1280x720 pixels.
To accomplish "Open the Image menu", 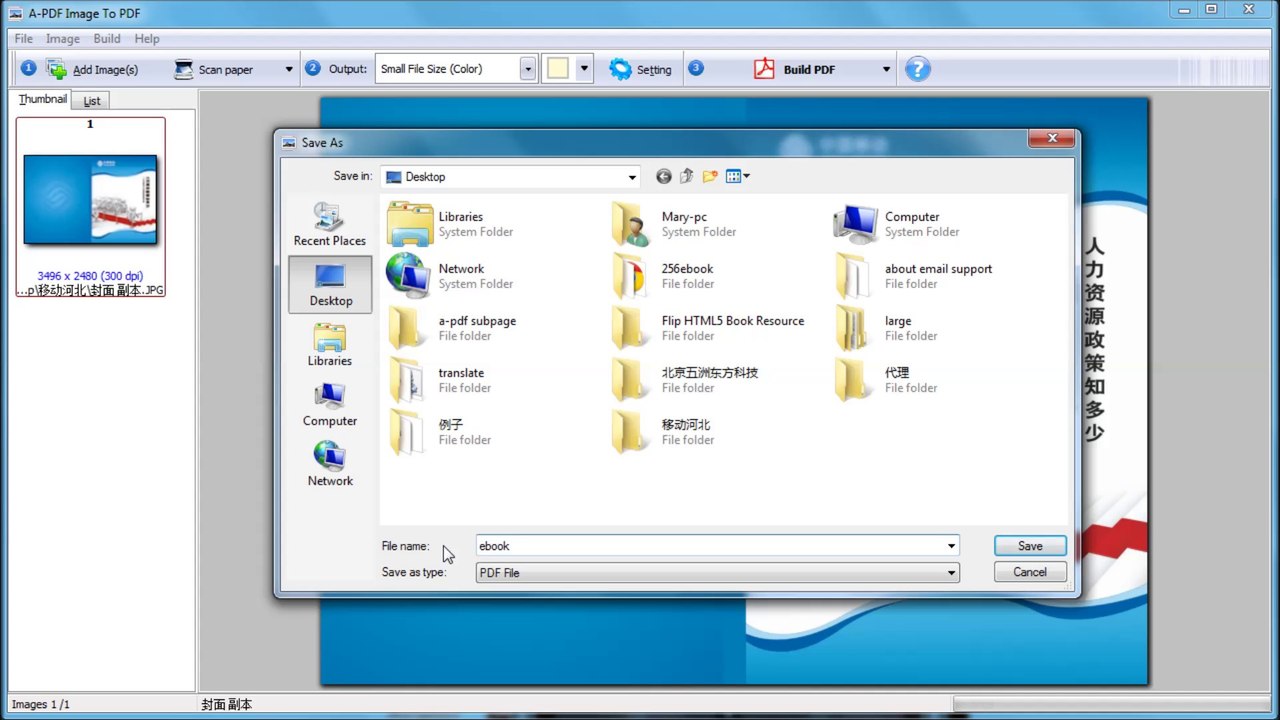I will pos(63,38).
